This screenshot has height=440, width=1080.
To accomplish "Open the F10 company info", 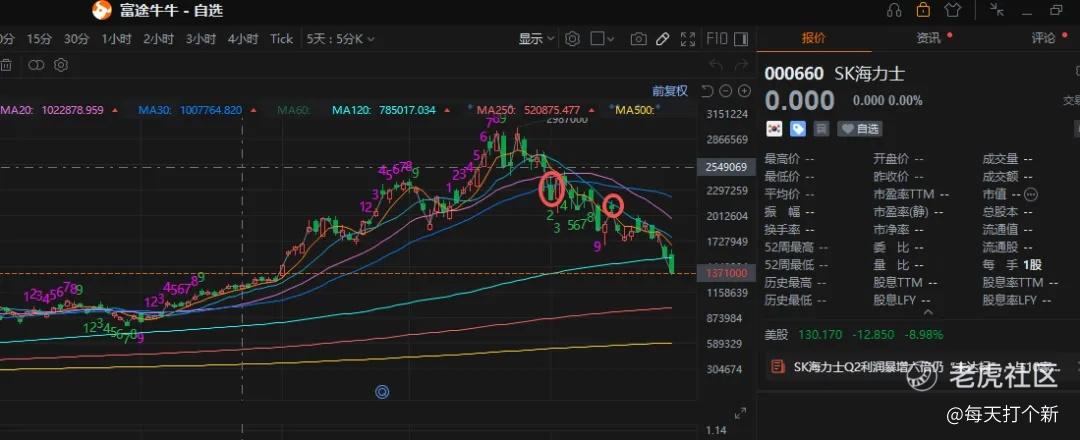I will [717, 39].
